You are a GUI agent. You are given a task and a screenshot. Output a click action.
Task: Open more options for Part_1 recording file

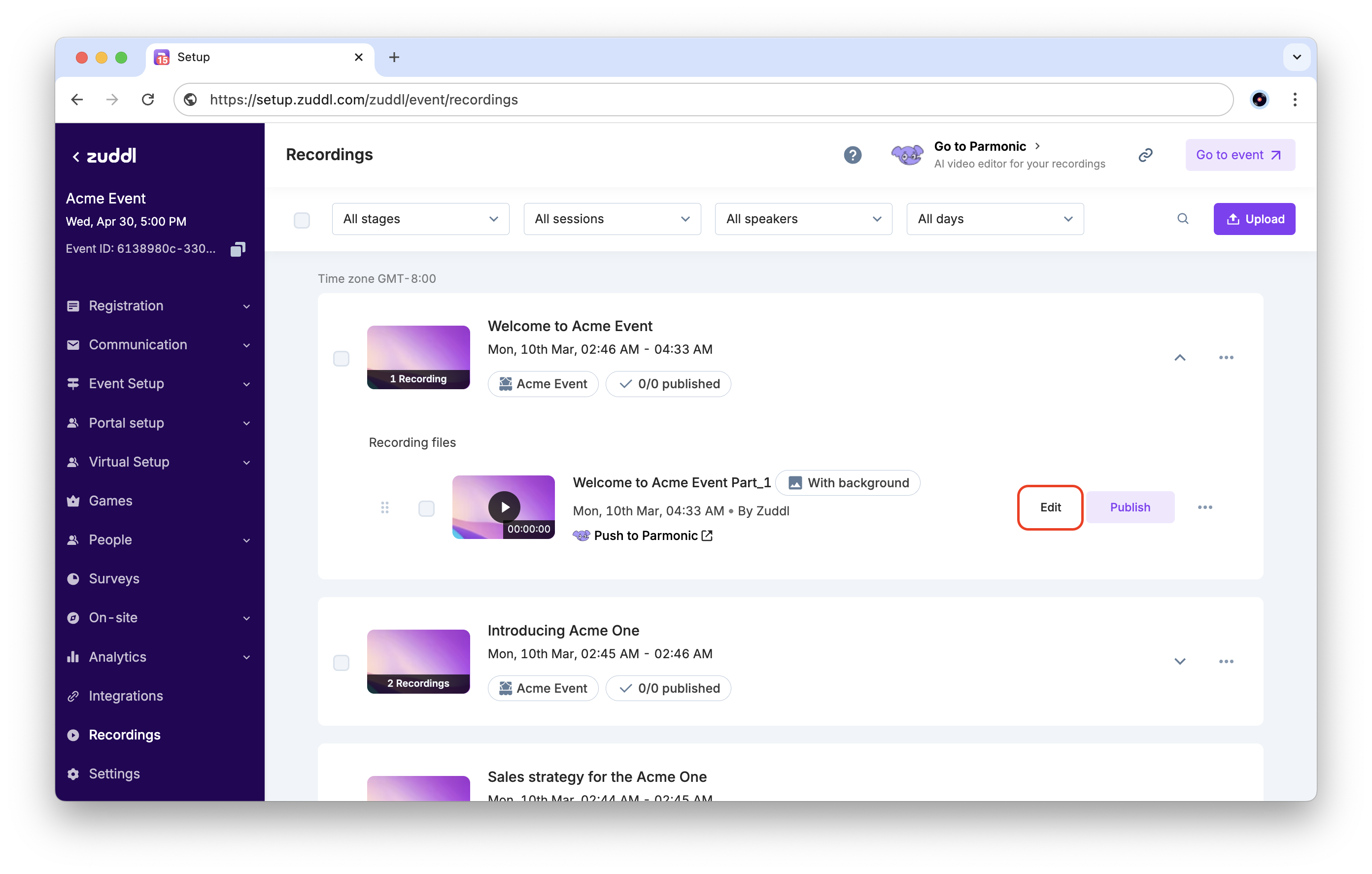click(1204, 507)
